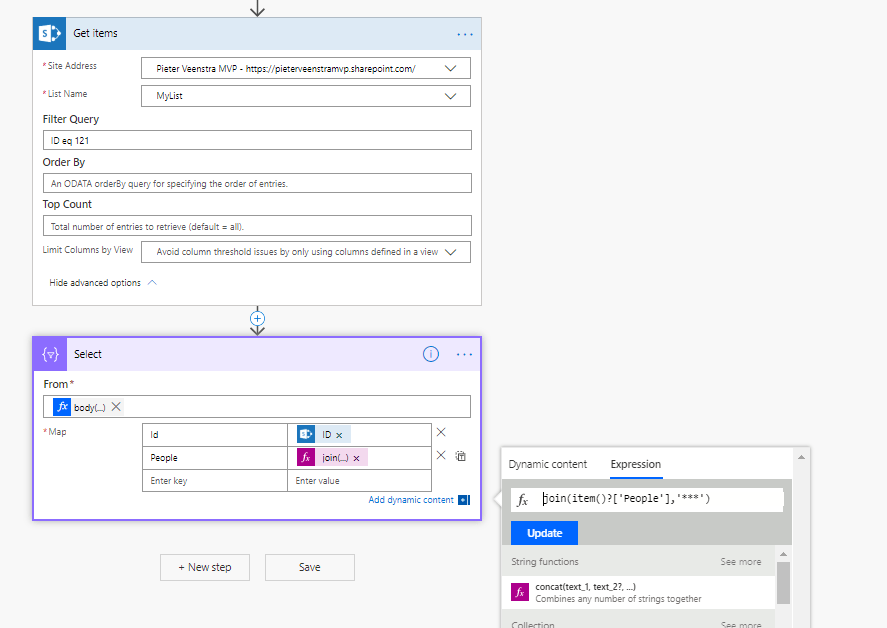Click the SharePoint Get items action icon
The width and height of the screenshot is (887, 628).
pyautogui.click(x=50, y=33)
